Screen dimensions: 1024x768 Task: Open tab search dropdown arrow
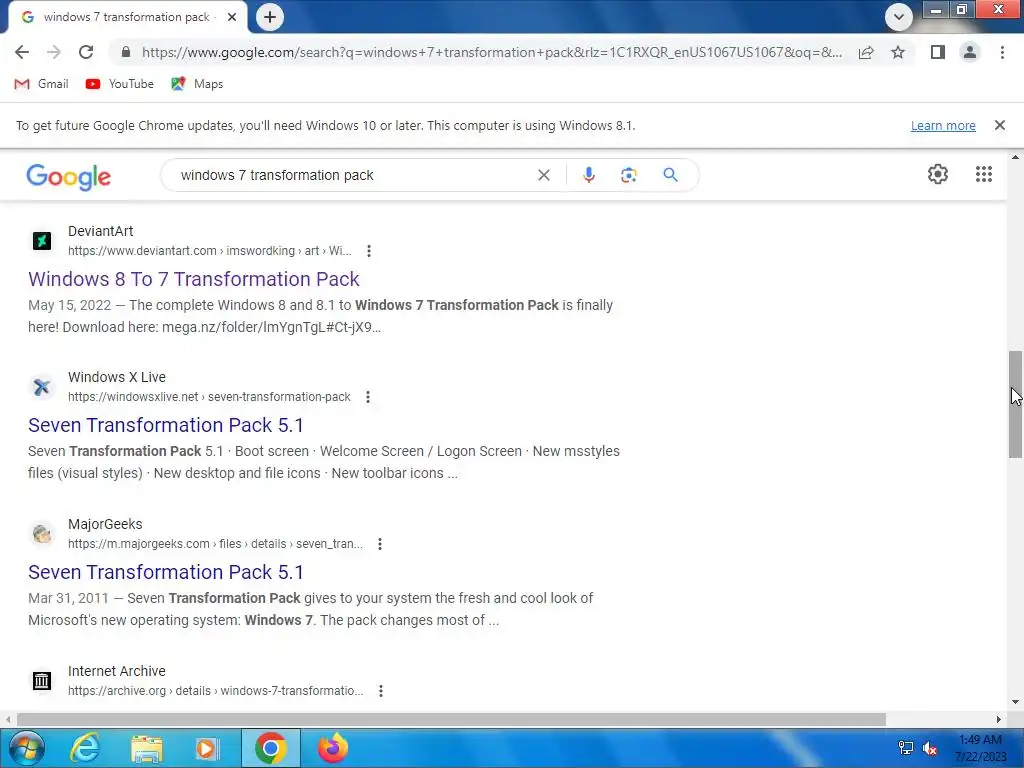pos(899,17)
